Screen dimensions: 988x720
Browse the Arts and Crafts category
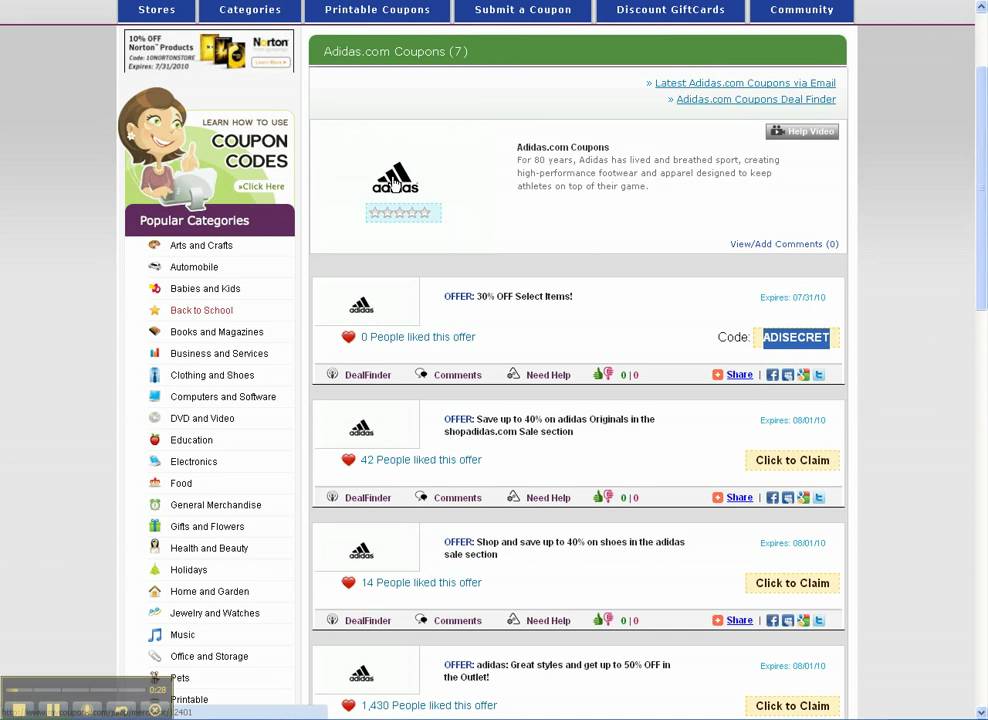point(201,246)
